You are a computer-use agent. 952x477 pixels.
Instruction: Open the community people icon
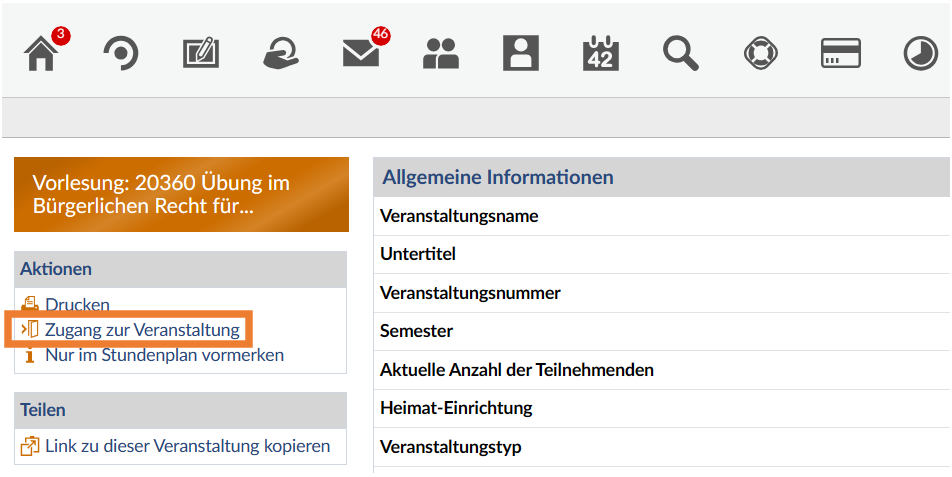tap(441, 54)
